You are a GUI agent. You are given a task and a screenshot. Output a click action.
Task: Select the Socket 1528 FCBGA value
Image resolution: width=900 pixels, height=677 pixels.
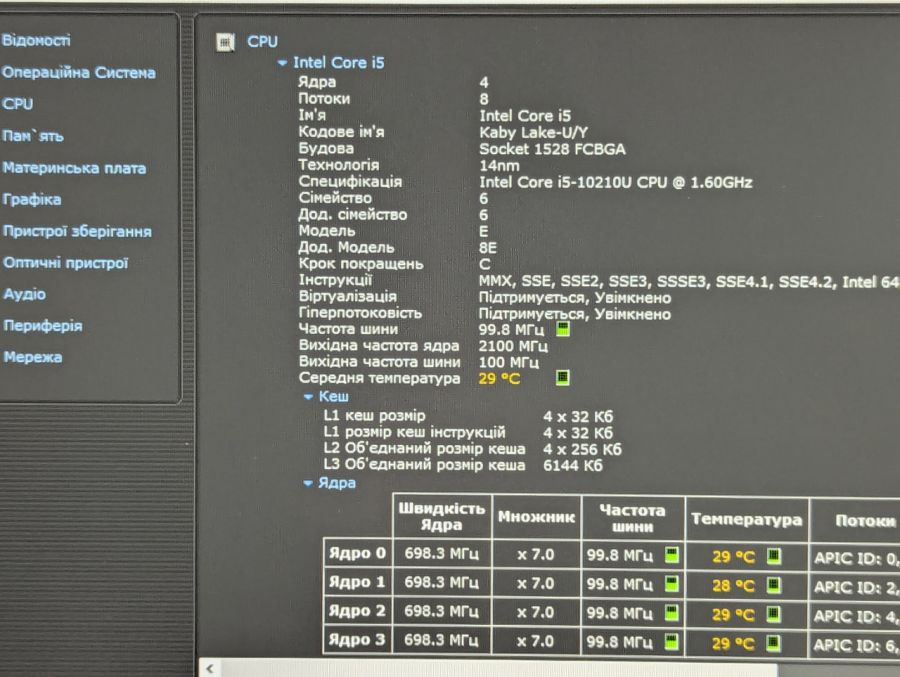click(x=552, y=149)
